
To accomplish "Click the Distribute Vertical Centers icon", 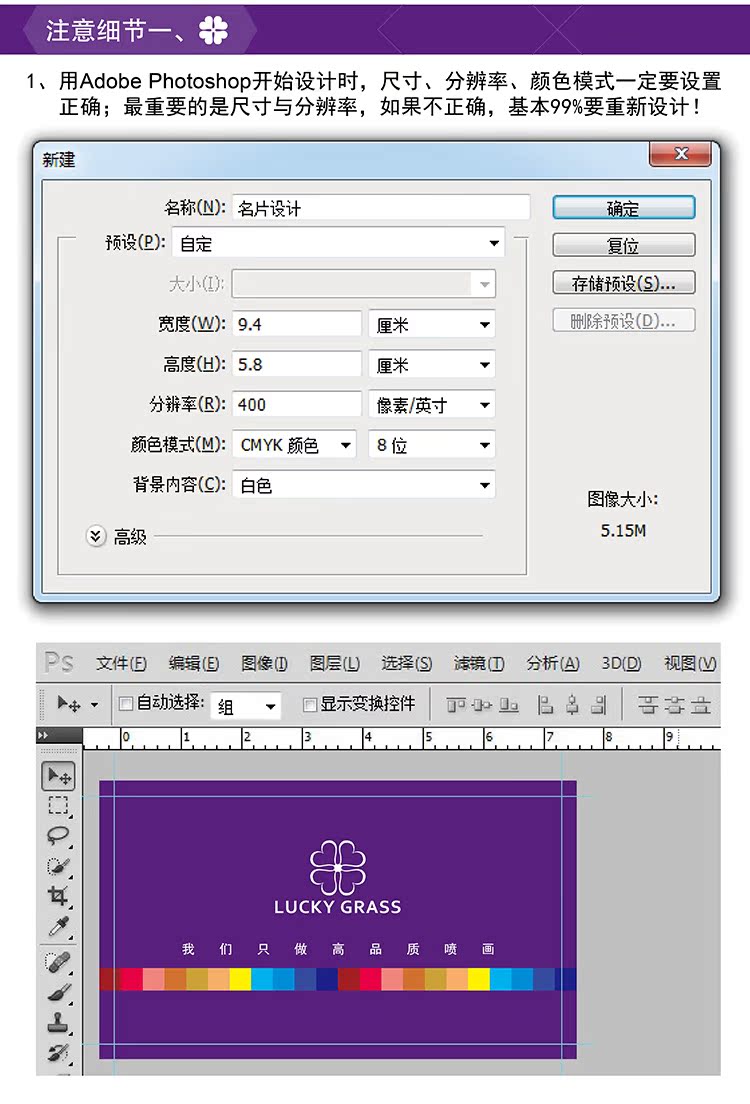I will pos(674,705).
